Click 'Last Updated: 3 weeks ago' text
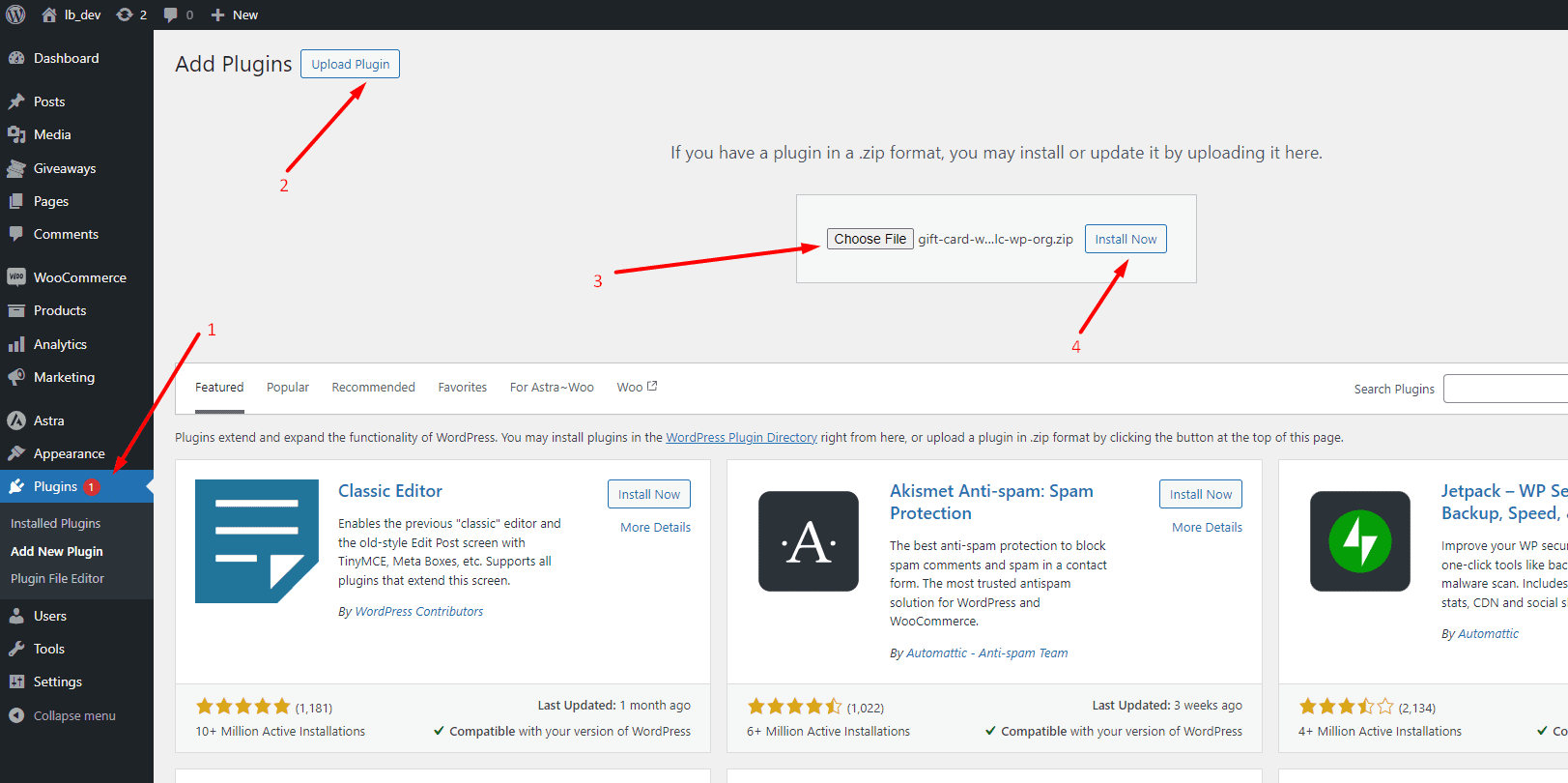The image size is (1568, 783). click(x=1167, y=706)
